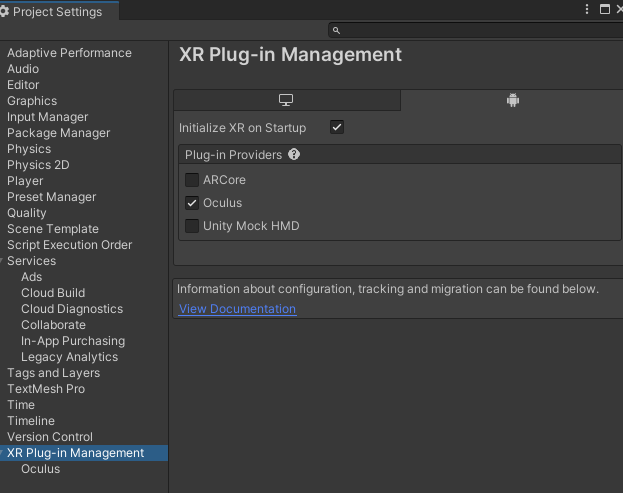The width and height of the screenshot is (623, 493).
Task: Open Script Execution Order settings
Action: 70,245
